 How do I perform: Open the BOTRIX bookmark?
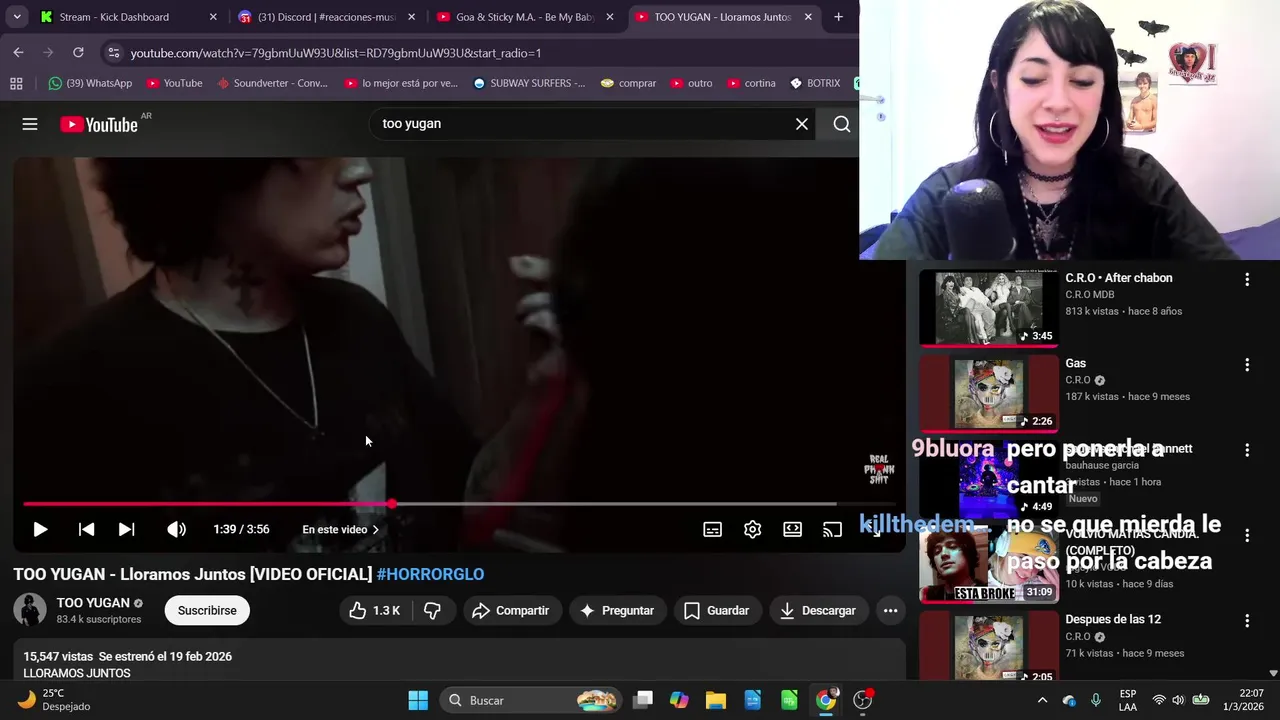814,83
